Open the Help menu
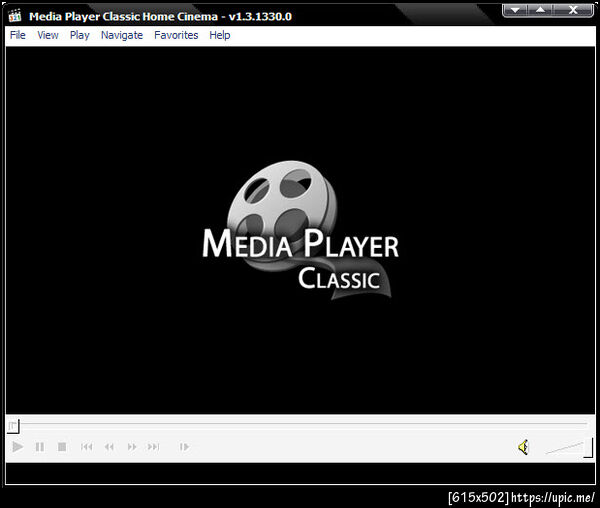600x508 pixels. 220,35
